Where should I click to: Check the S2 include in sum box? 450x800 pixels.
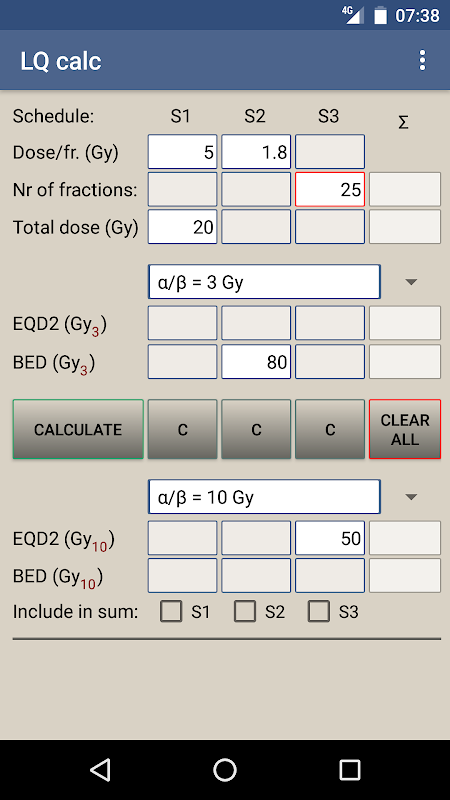pos(245,611)
